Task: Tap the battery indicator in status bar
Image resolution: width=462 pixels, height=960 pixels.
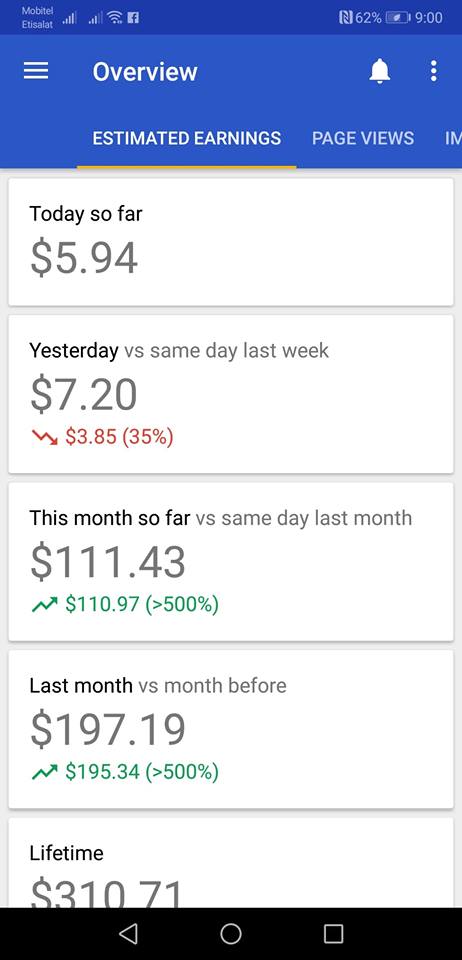Action: tap(398, 18)
